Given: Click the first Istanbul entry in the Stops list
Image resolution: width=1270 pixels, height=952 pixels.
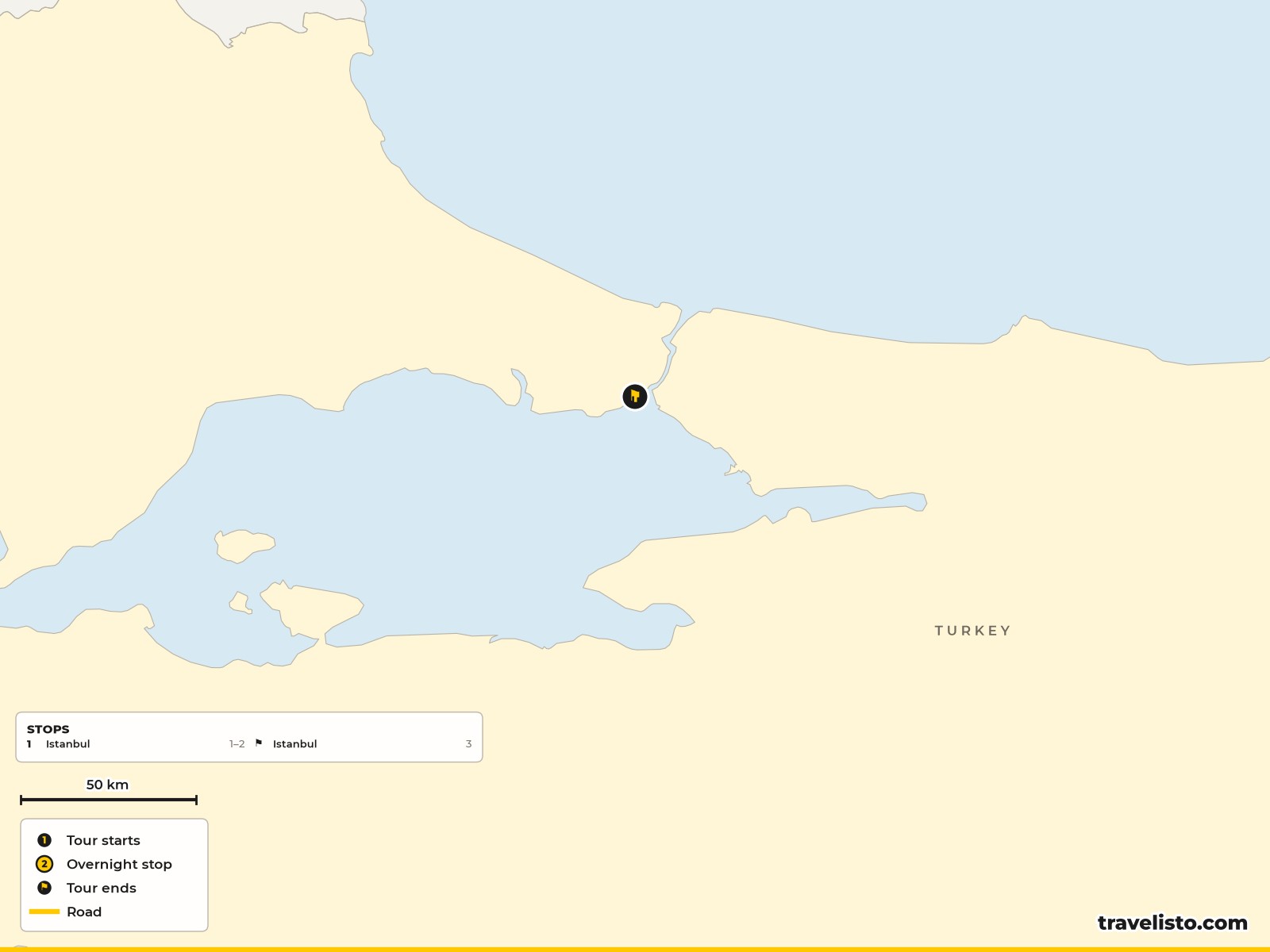Looking at the screenshot, I should (x=67, y=744).
